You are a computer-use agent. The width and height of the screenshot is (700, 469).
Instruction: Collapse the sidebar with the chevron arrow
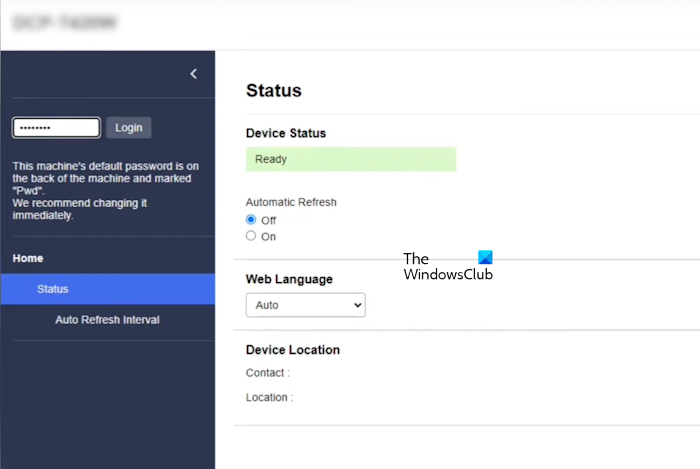[x=194, y=74]
